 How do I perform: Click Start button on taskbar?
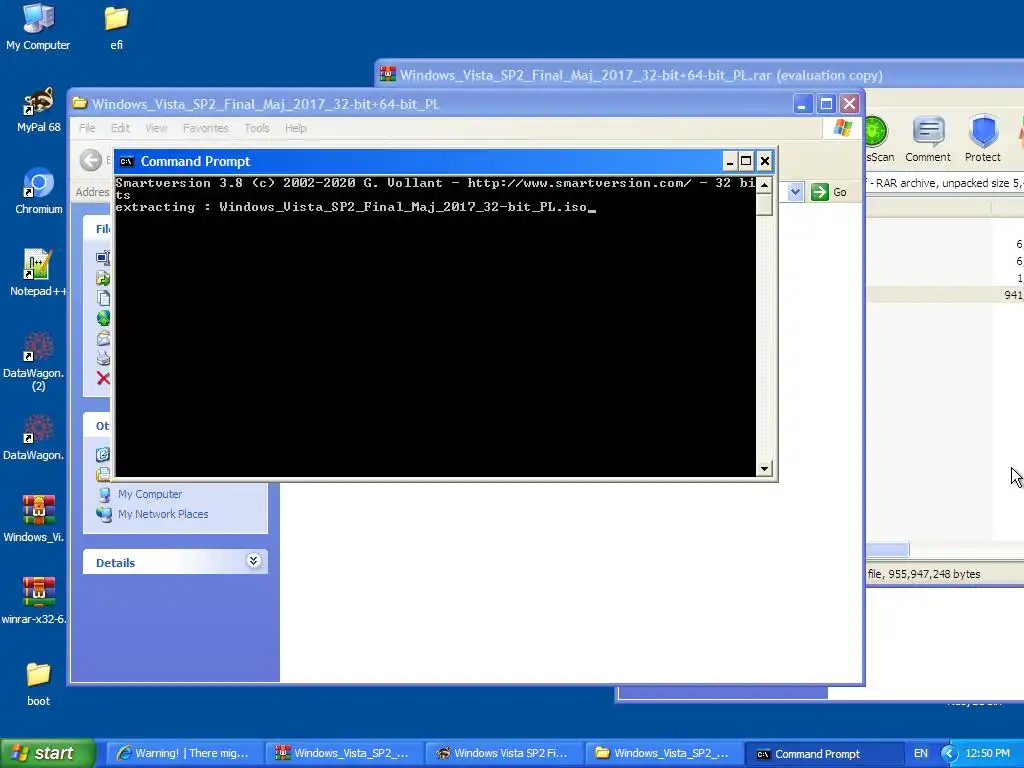[x=47, y=753]
